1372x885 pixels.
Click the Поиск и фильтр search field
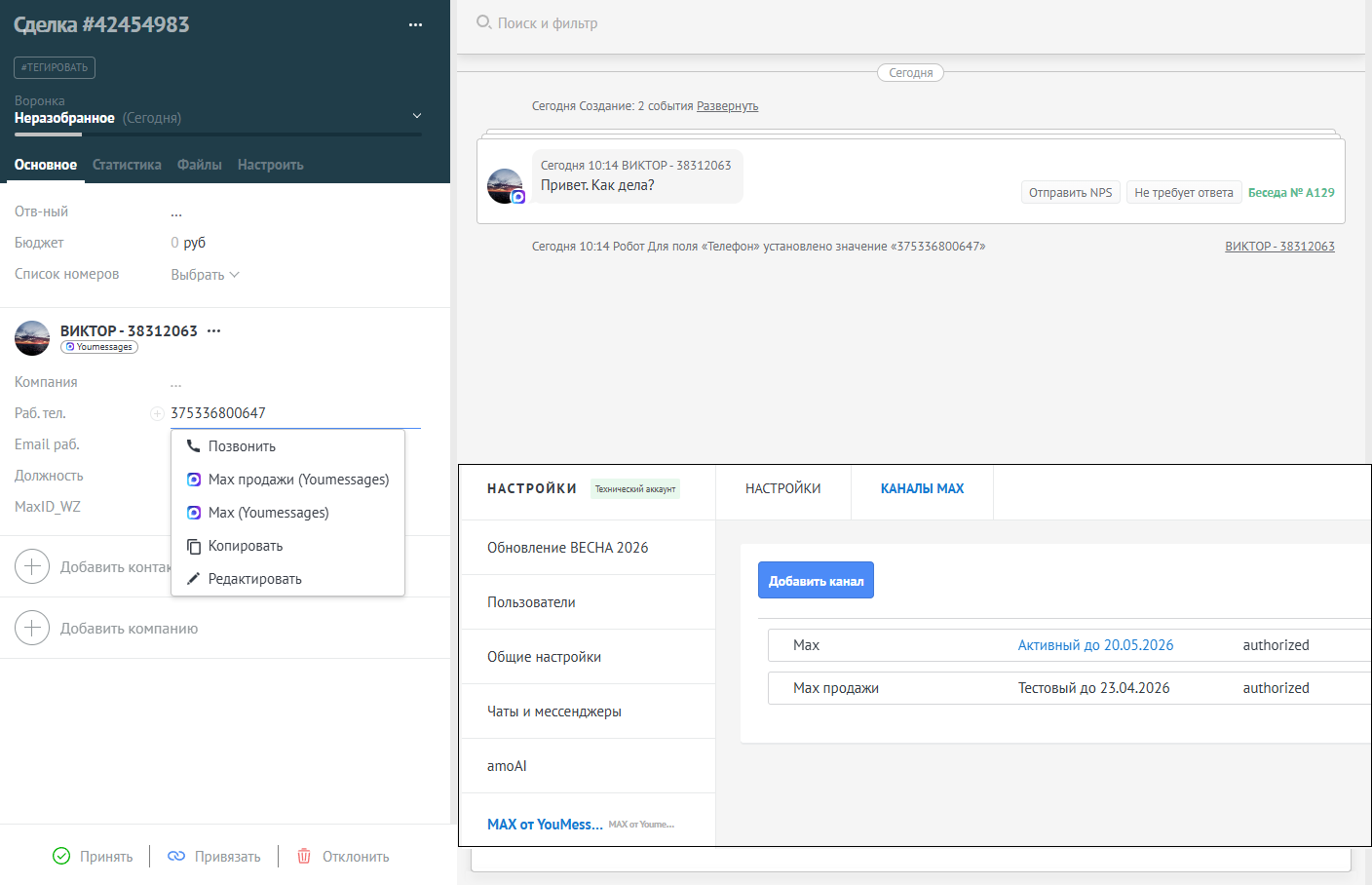682,23
